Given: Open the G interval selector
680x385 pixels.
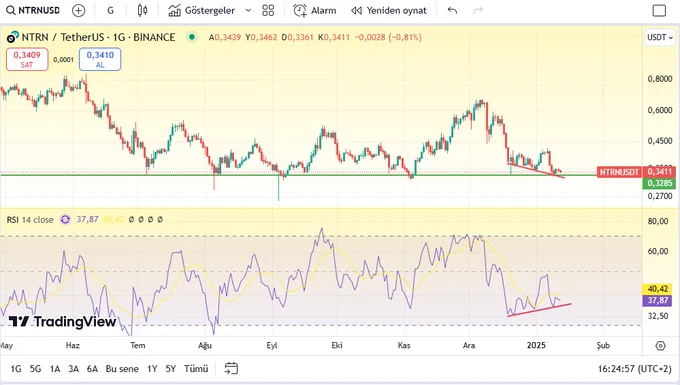Looking at the screenshot, I should click(x=111, y=10).
